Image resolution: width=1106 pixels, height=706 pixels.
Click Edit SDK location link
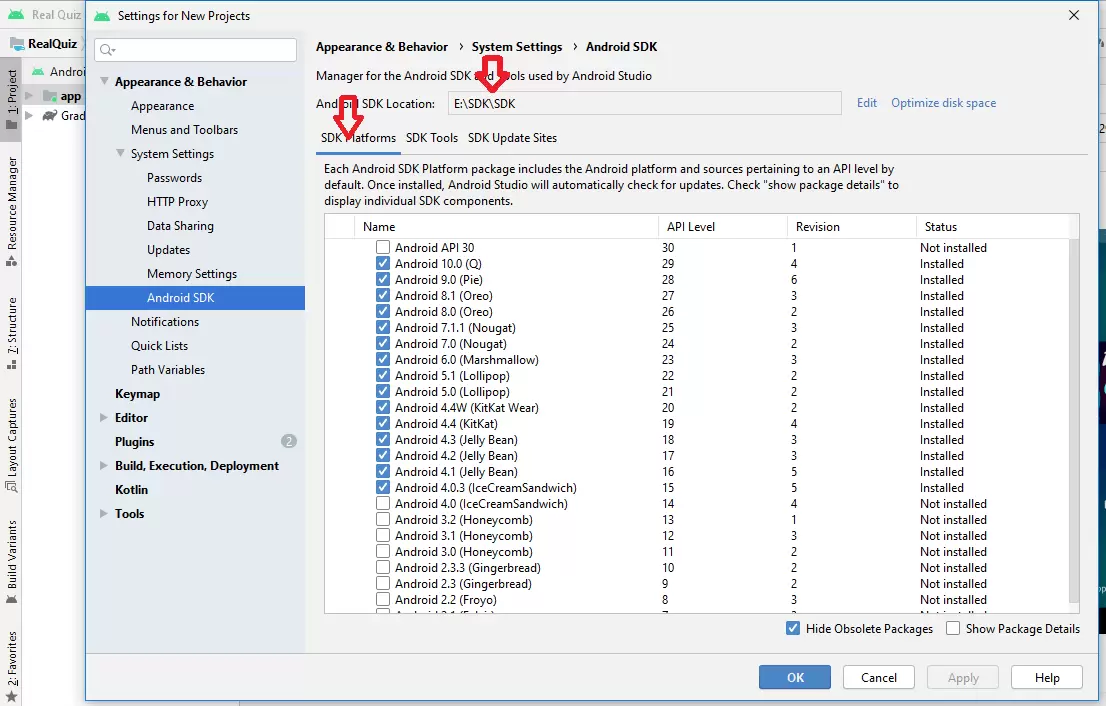click(x=867, y=103)
